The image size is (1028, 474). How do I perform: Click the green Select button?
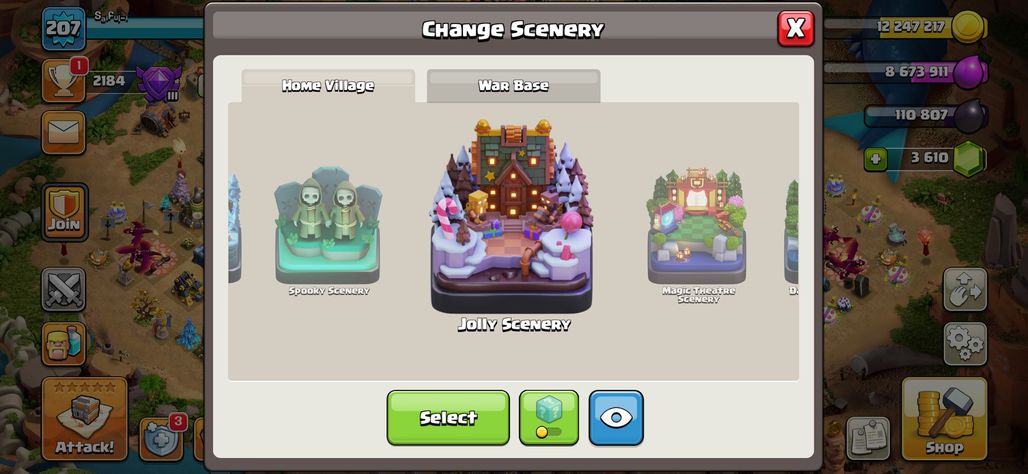(x=448, y=418)
